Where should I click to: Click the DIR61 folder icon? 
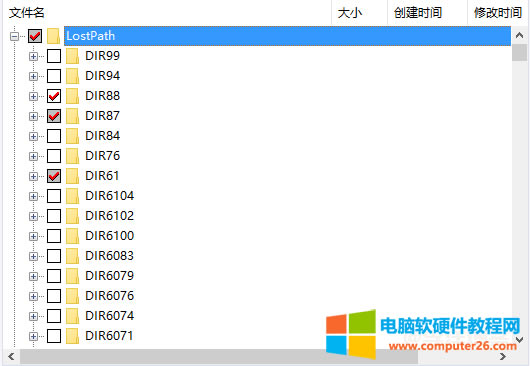72,176
